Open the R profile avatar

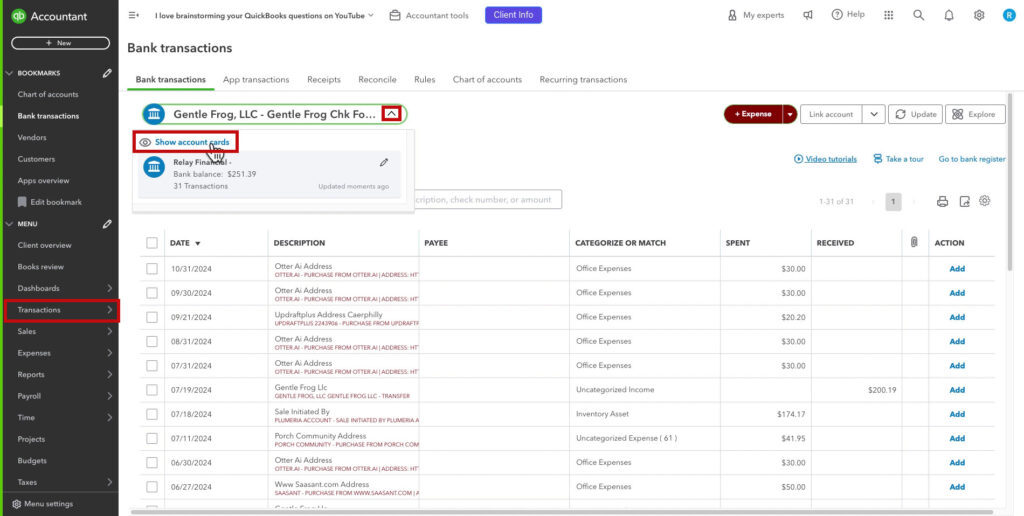coord(1009,15)
